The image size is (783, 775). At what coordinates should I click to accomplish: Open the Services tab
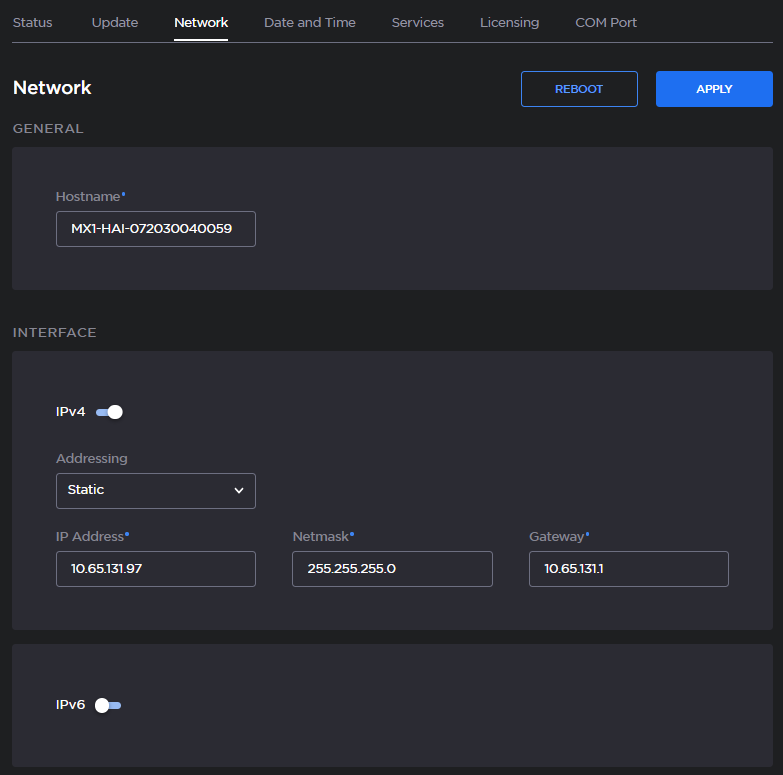(x=417, y=22)
